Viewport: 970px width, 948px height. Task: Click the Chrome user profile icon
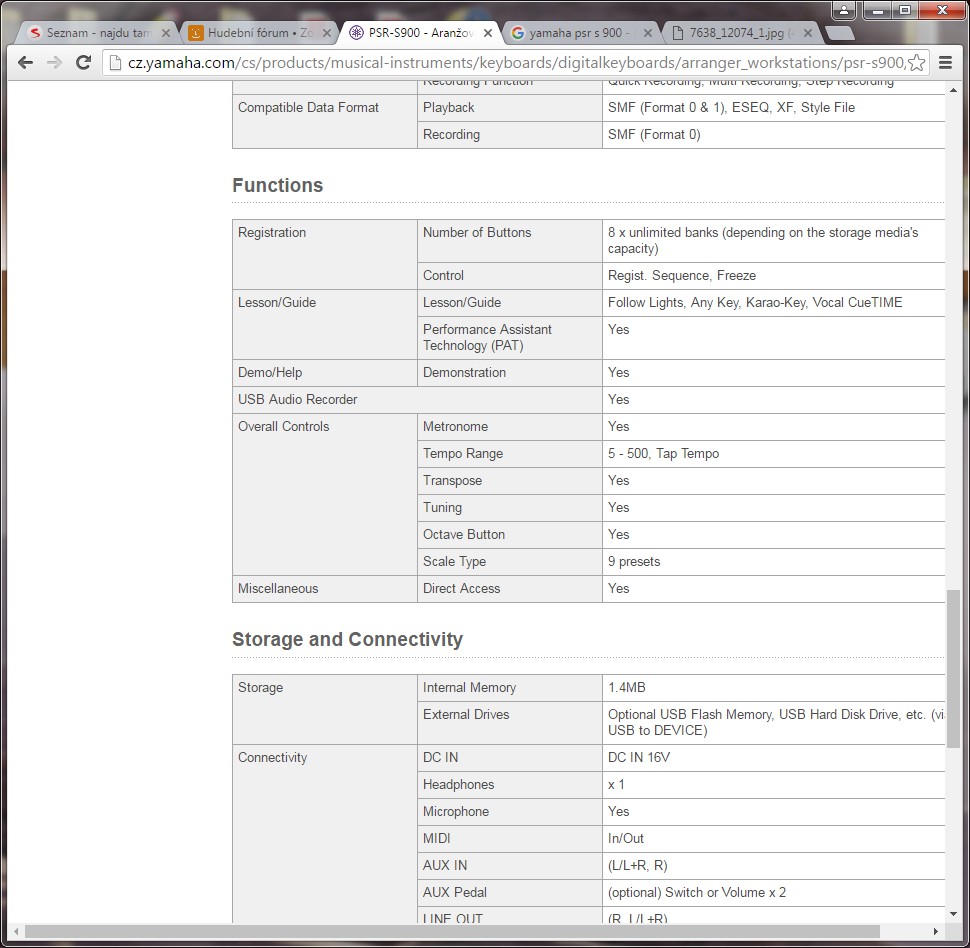point(845,11)
